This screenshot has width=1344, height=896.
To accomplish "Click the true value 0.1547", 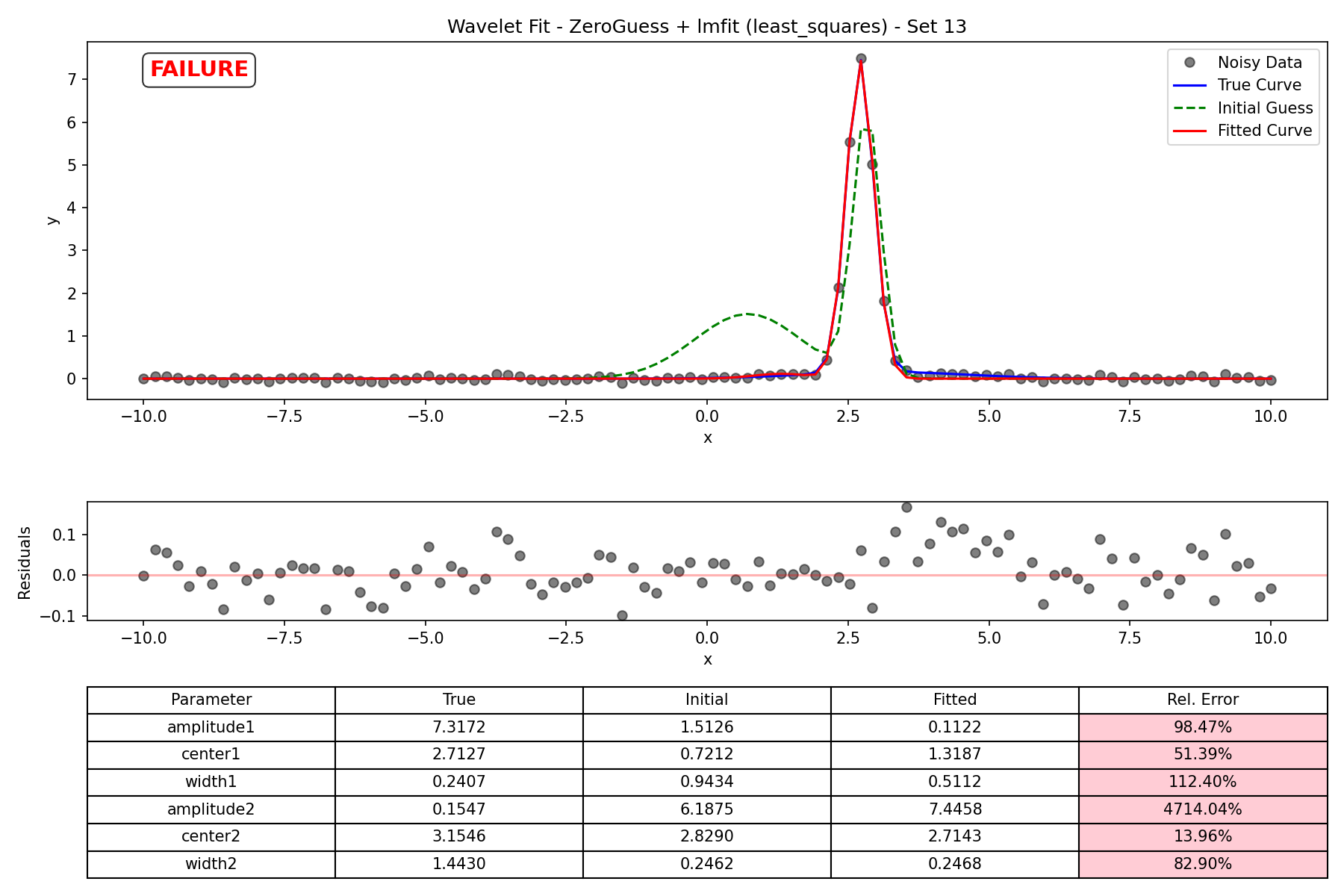I will coord(459,809).
